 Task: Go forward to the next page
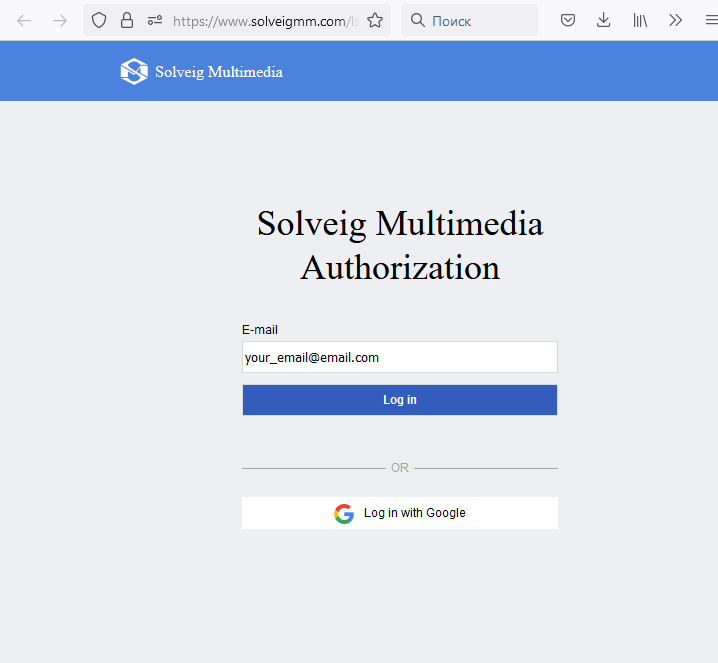60,21
